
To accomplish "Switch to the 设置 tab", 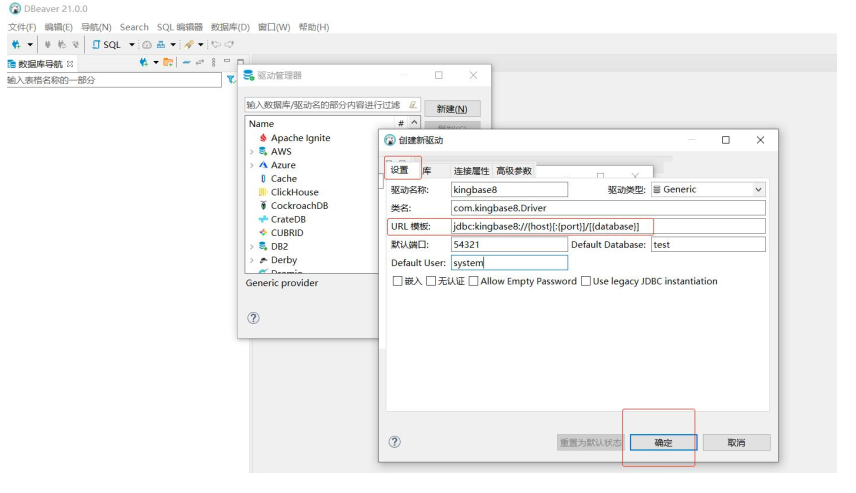I will pyautogui.click(x=400, y=170).
